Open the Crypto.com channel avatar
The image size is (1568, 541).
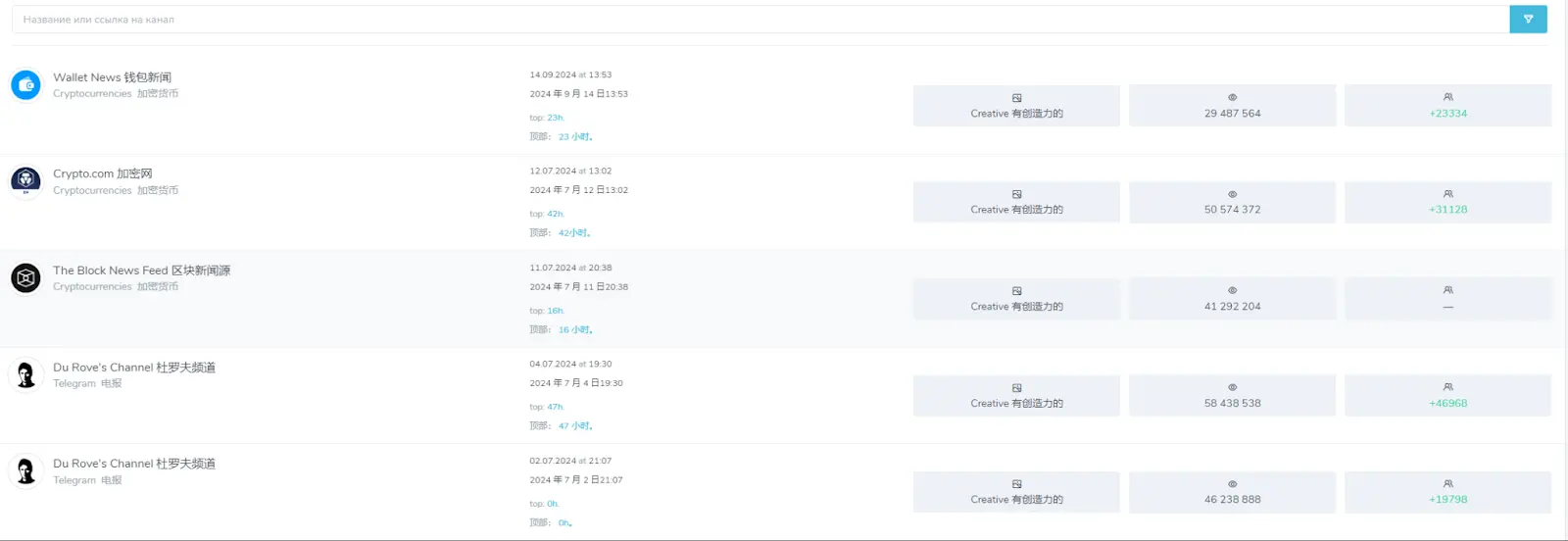26,181
